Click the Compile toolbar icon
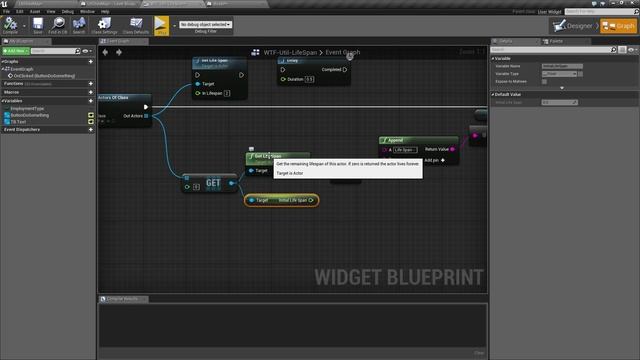The width and height of the screenshot is (640, 360). pyautogui.click(x=10, y=23)
